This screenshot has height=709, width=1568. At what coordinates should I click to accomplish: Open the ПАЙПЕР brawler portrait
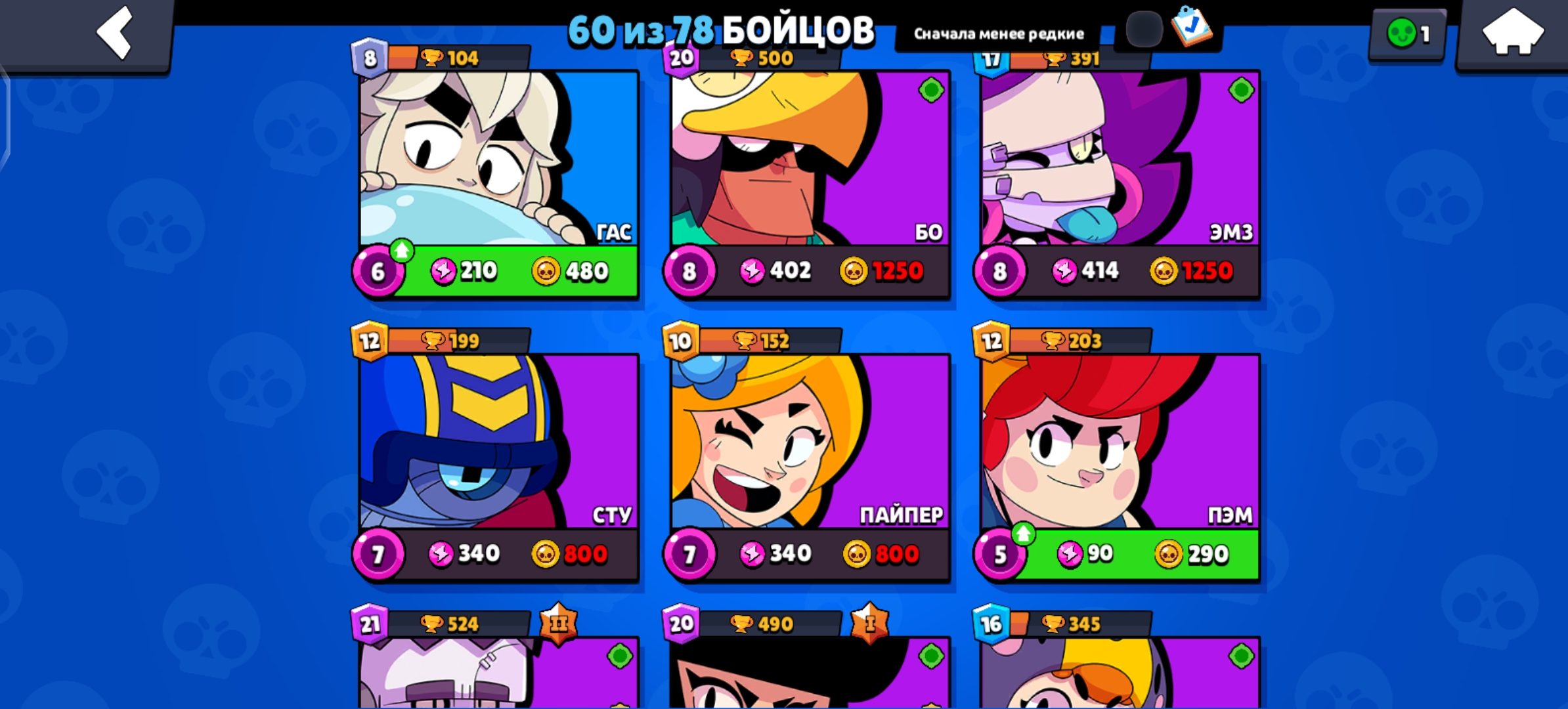coord(810,441)
